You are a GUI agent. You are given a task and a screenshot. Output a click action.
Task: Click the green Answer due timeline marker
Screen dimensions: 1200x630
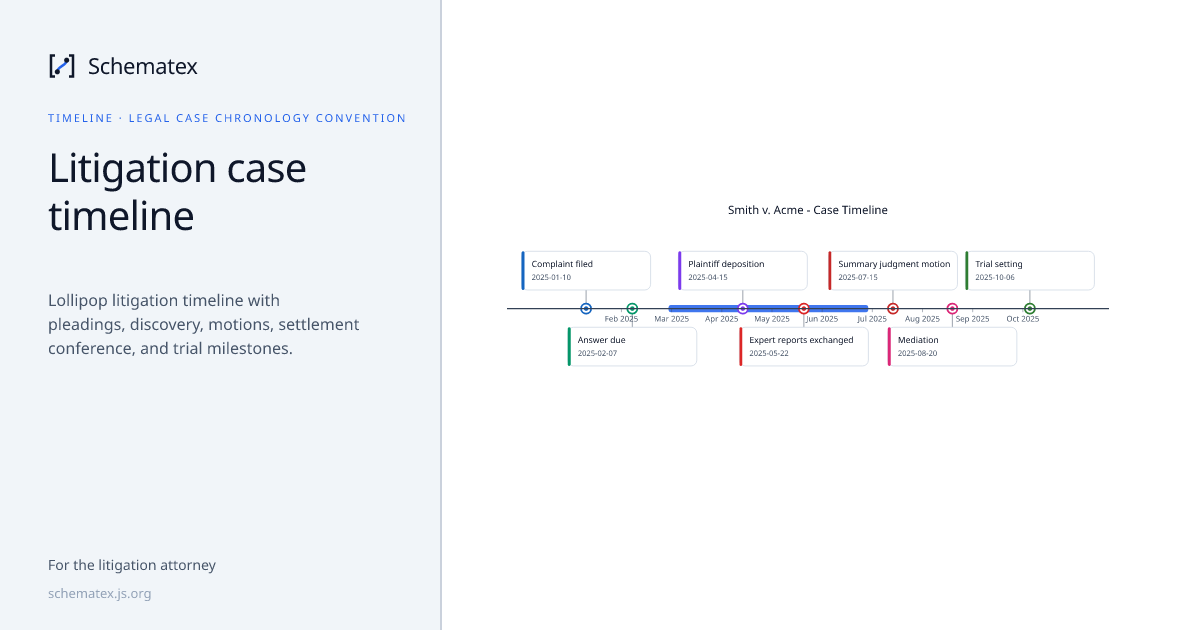tap(632, 309)
